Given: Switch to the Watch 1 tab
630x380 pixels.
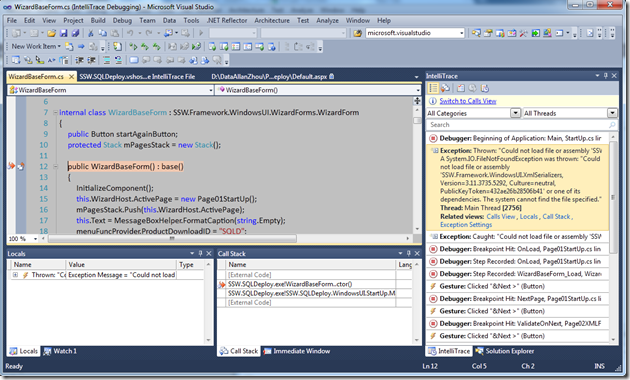Looking at the screenshot, I should (60, 351).
